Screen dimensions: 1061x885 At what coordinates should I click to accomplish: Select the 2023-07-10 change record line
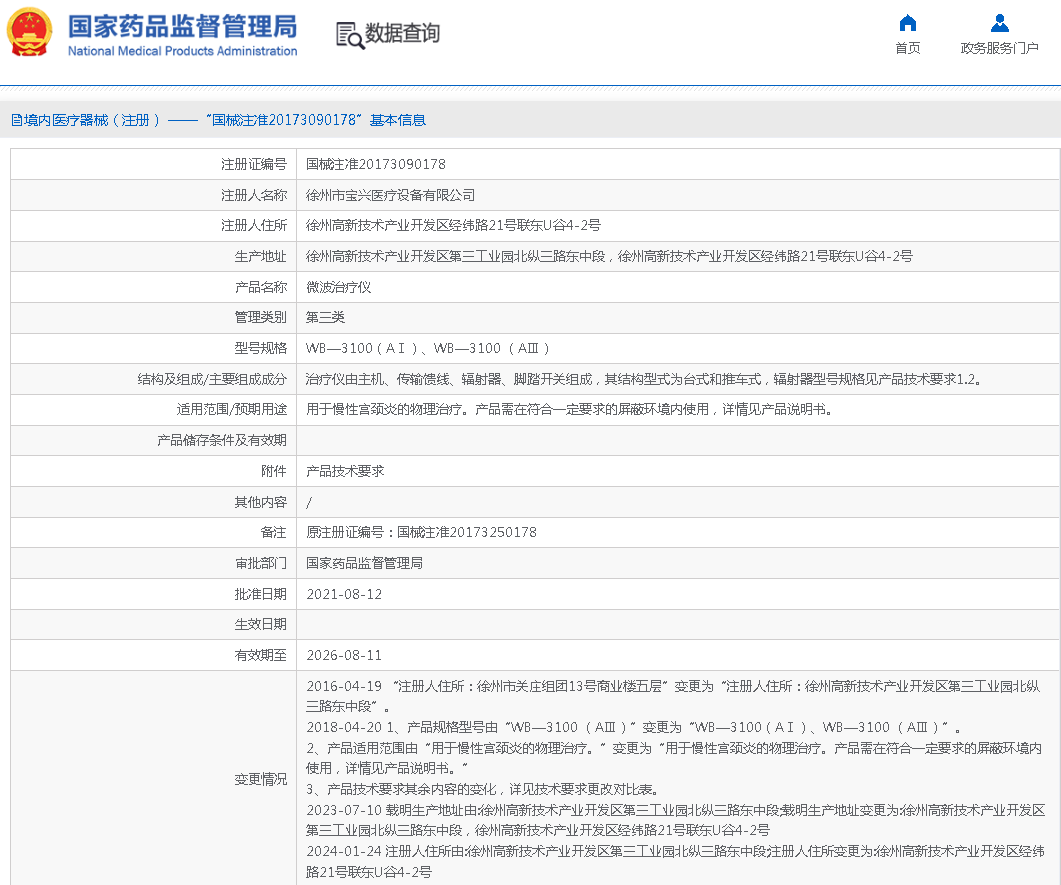675,820
